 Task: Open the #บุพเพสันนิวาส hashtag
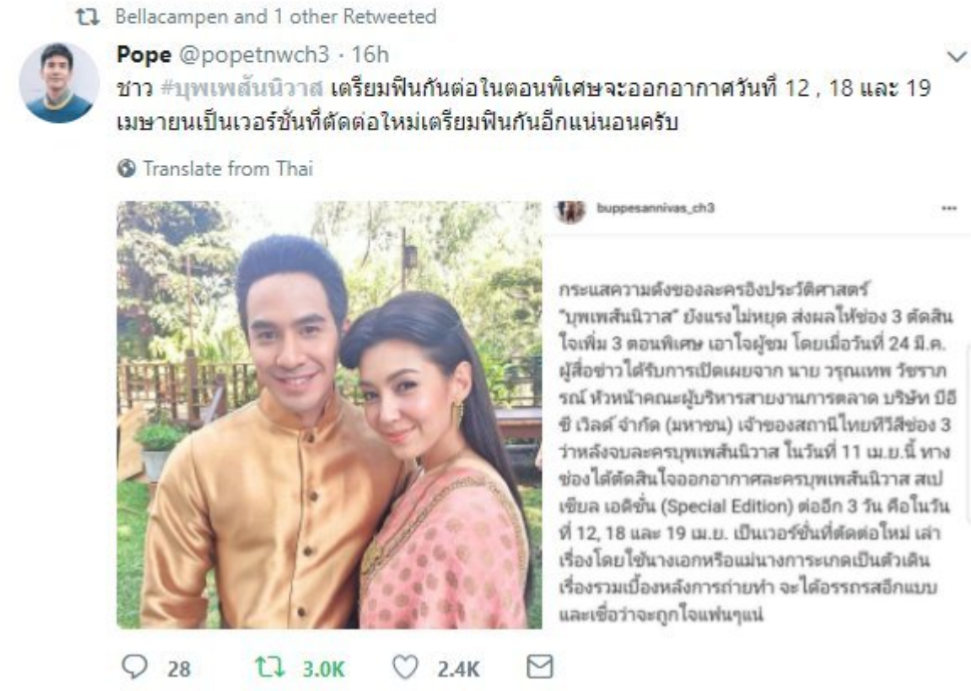242,89
